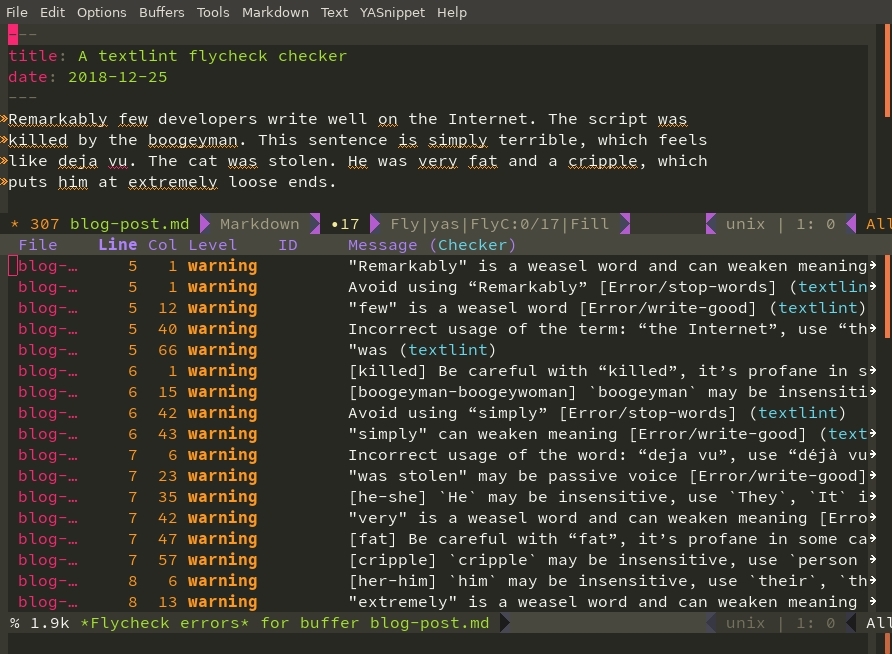Click the word extremely in the markdown buffer
892x654 pixels.
pos(172,183)
